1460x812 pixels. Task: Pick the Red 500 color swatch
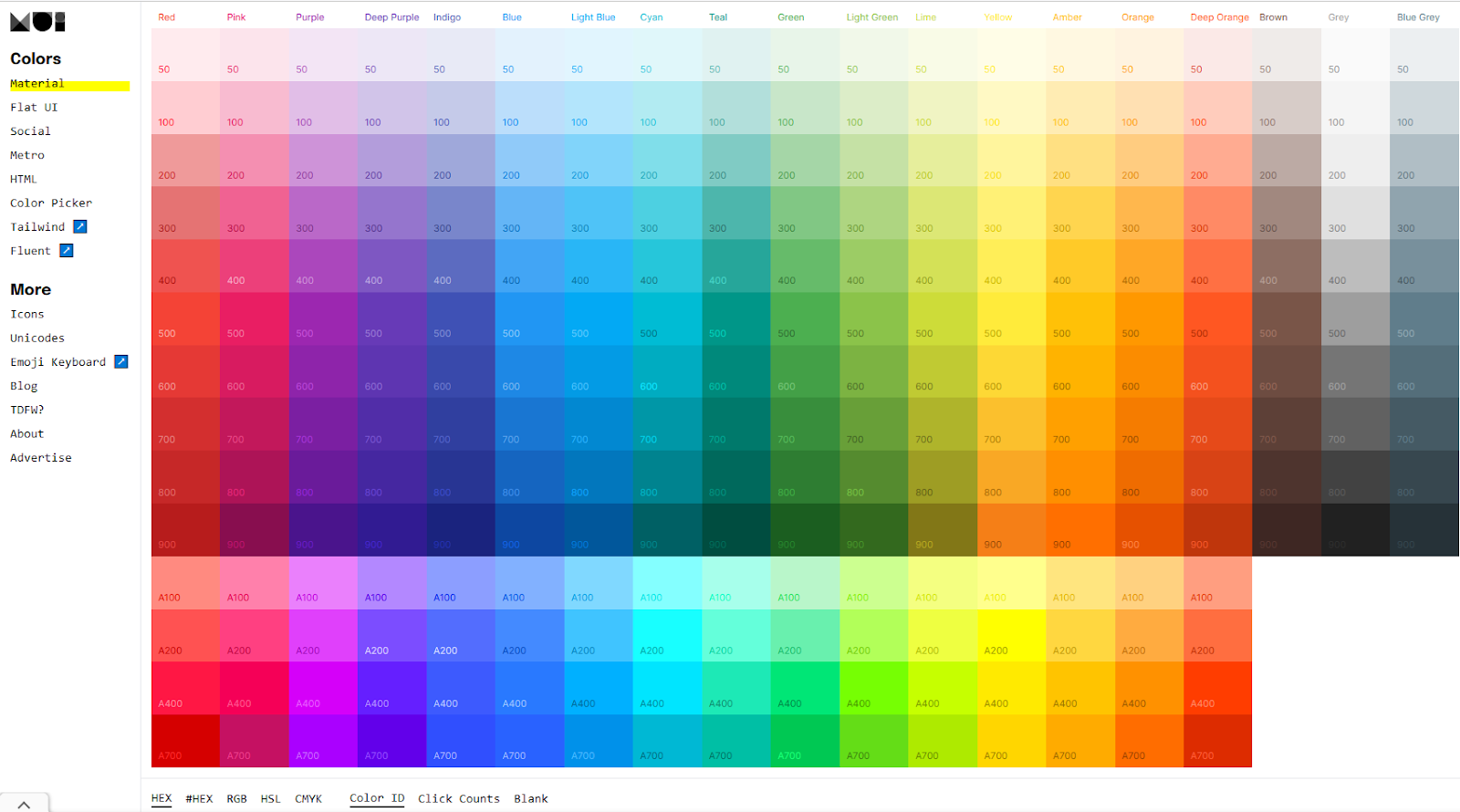[x=185, y=319]
